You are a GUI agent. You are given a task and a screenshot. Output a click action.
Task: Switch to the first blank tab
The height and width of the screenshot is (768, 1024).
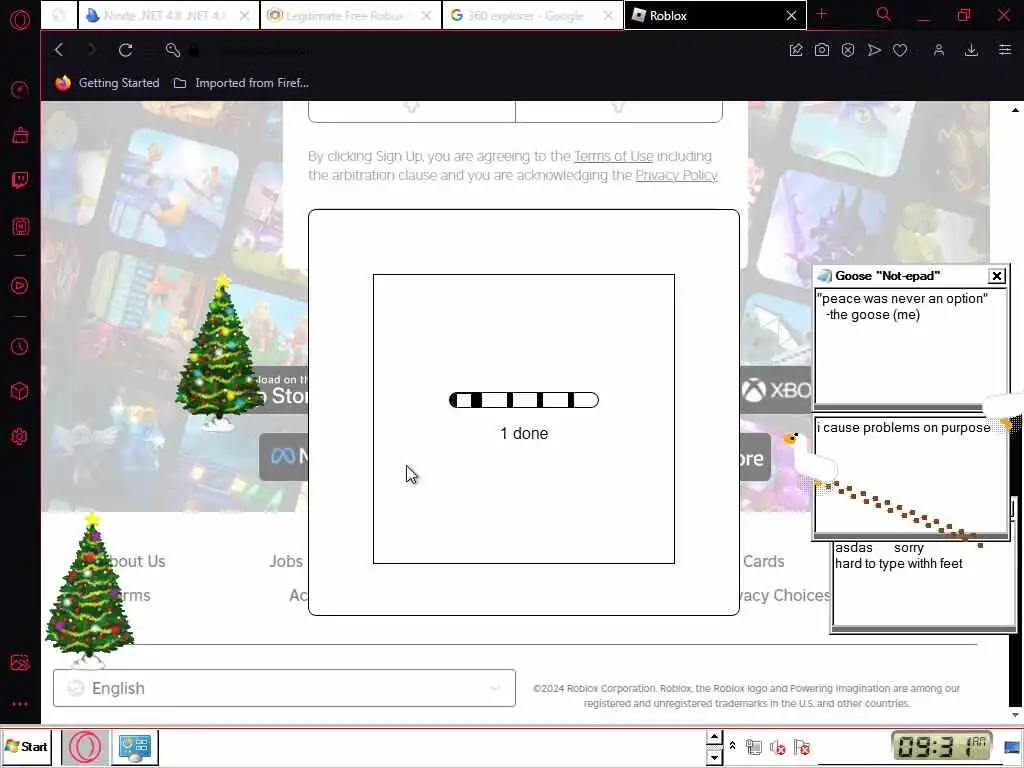pyautogui.click(x=59, y=16)
